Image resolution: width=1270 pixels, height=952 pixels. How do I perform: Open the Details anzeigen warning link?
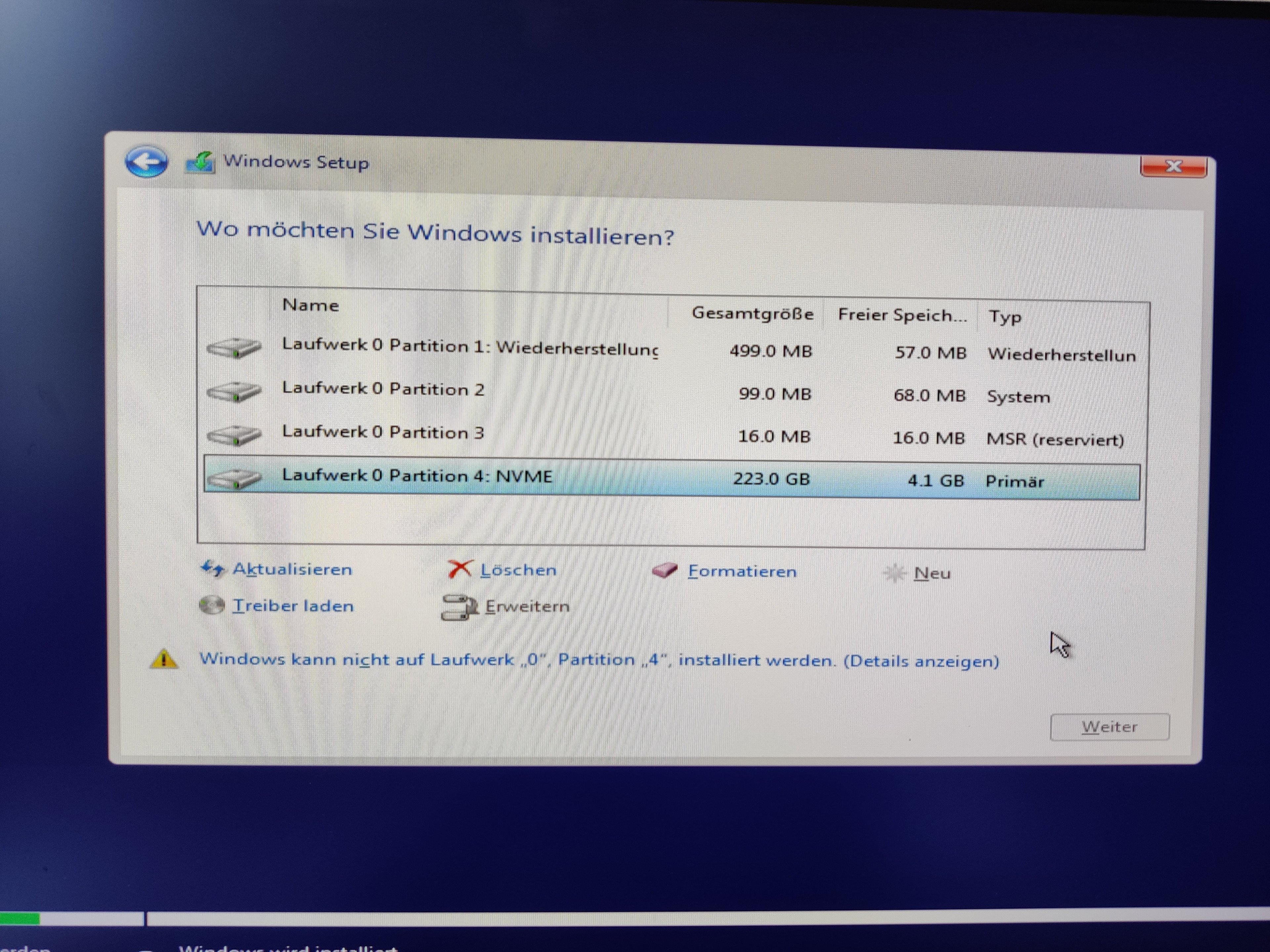tap(921, 661)
